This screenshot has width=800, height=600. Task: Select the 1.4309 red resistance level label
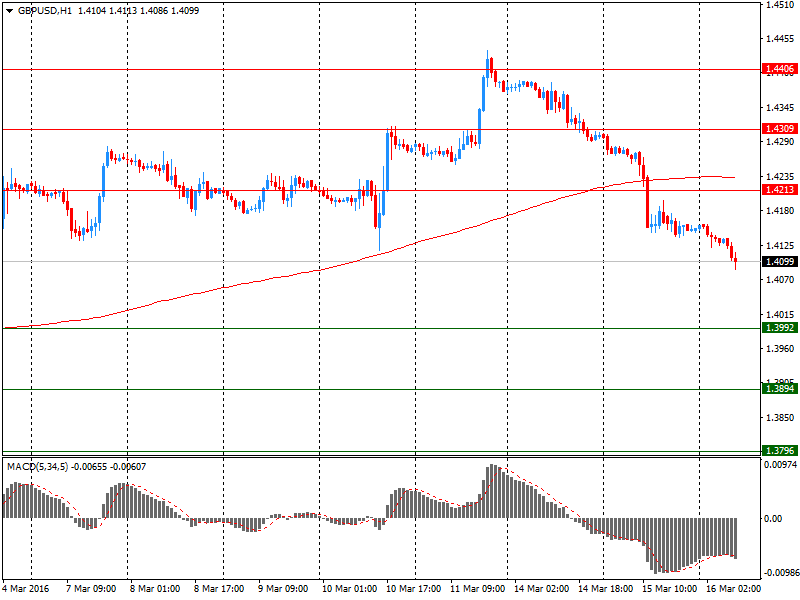[780, 129]
